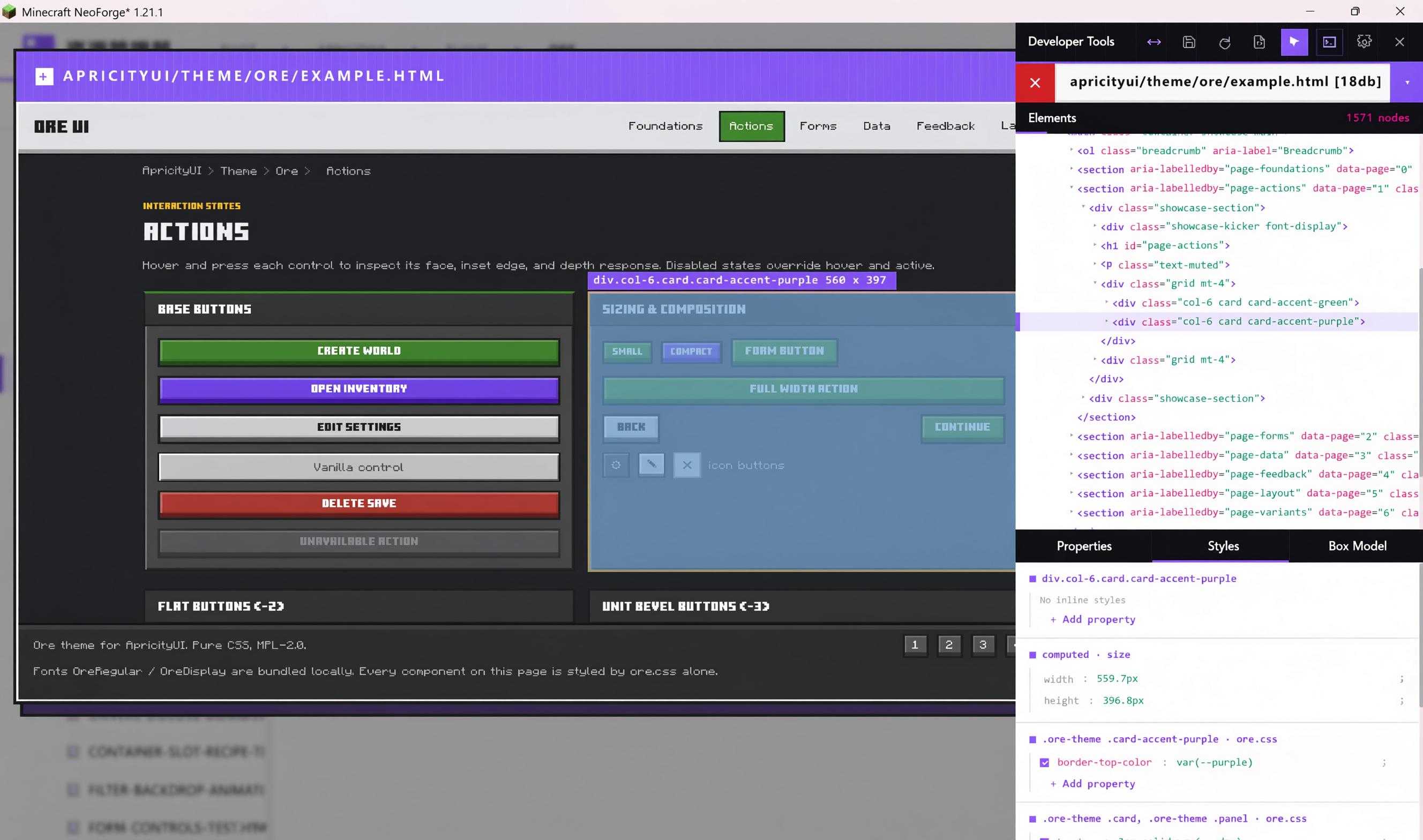Open the Forms nav item
This screenshot has height=840, width=1423.
pyautogui.click(x=818, y=126)
